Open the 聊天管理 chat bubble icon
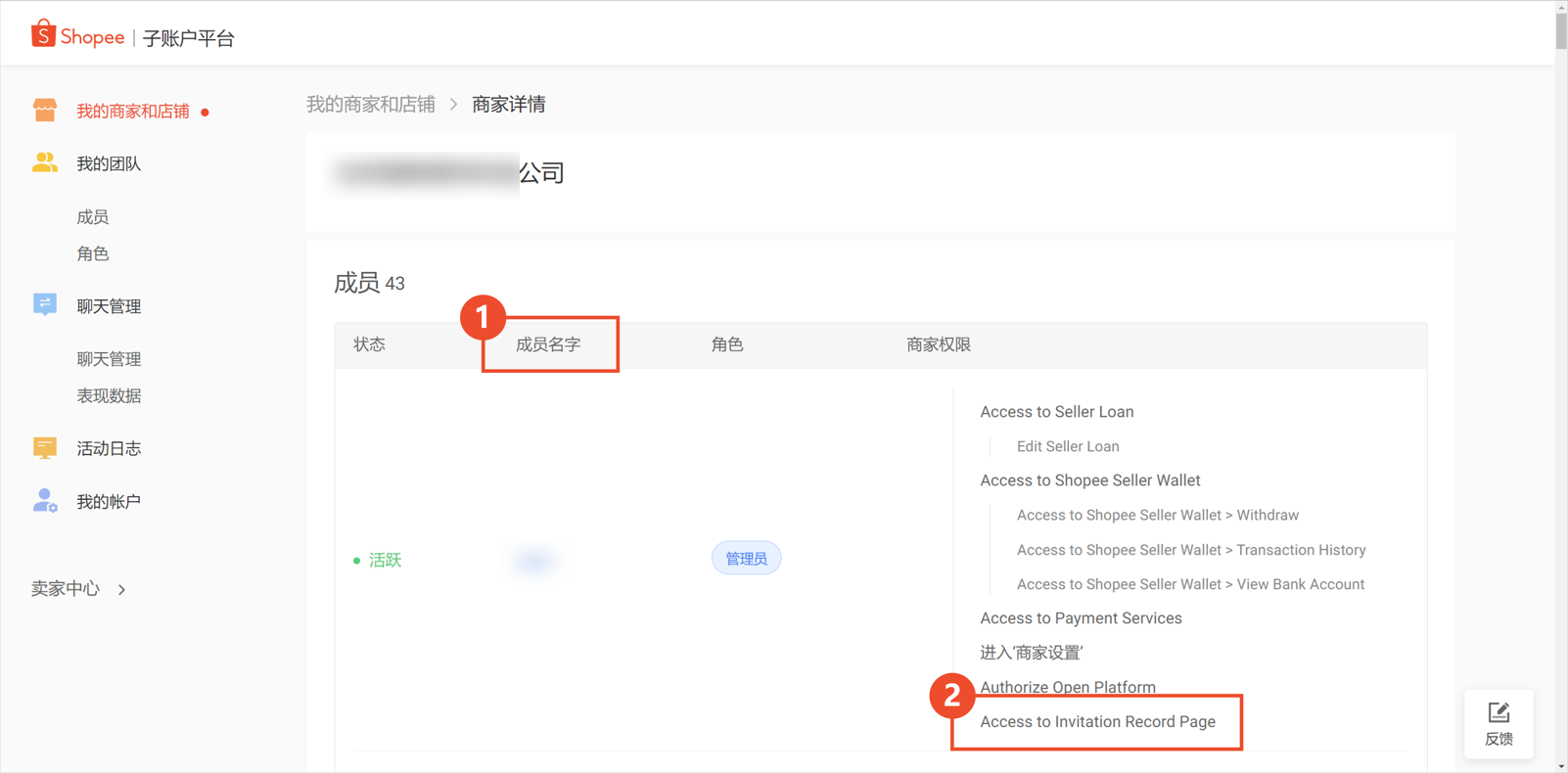This screenshot has height=773, width=1568. pos(45,304)
